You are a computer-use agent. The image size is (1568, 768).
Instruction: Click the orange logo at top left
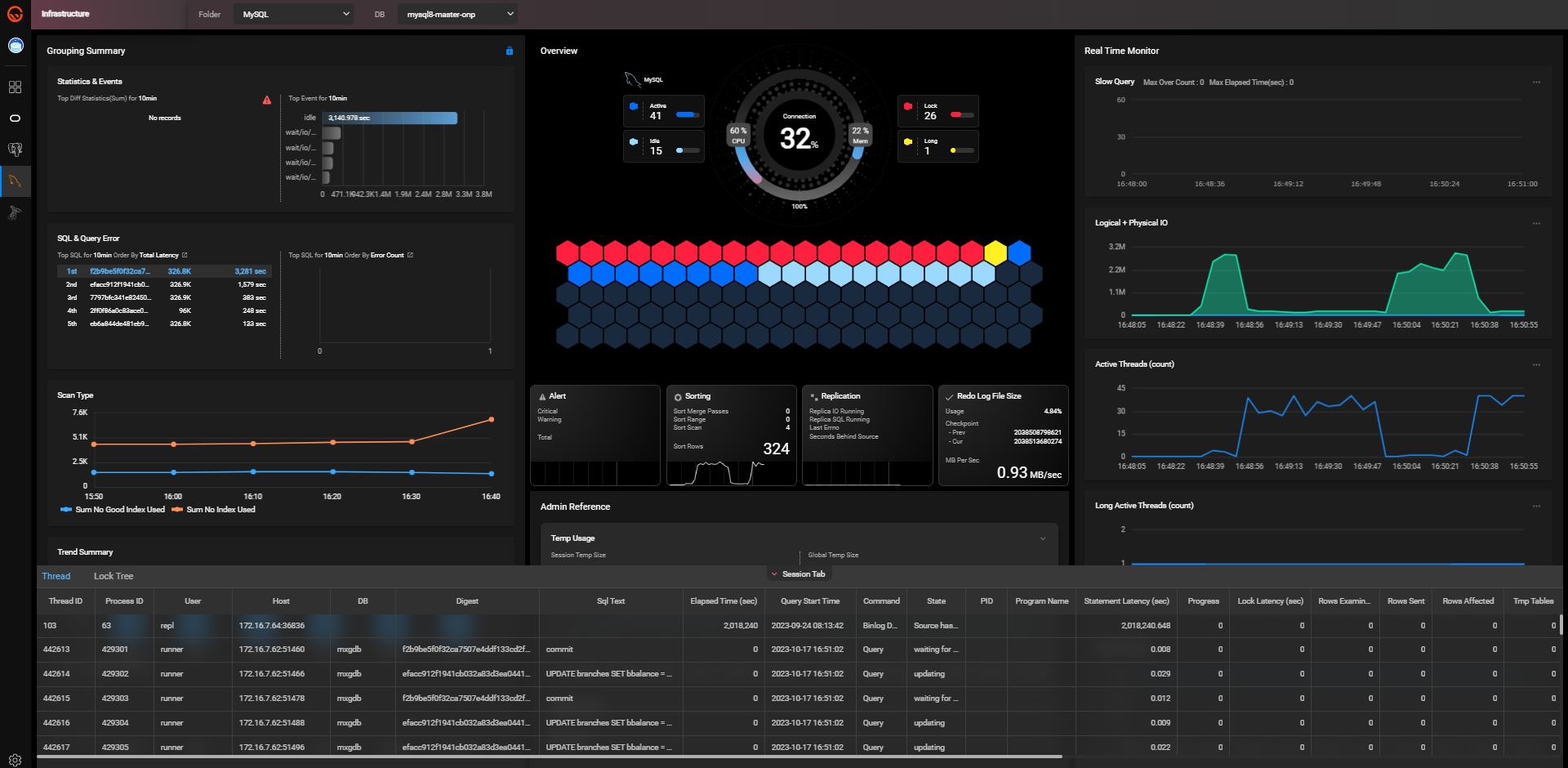15,14
